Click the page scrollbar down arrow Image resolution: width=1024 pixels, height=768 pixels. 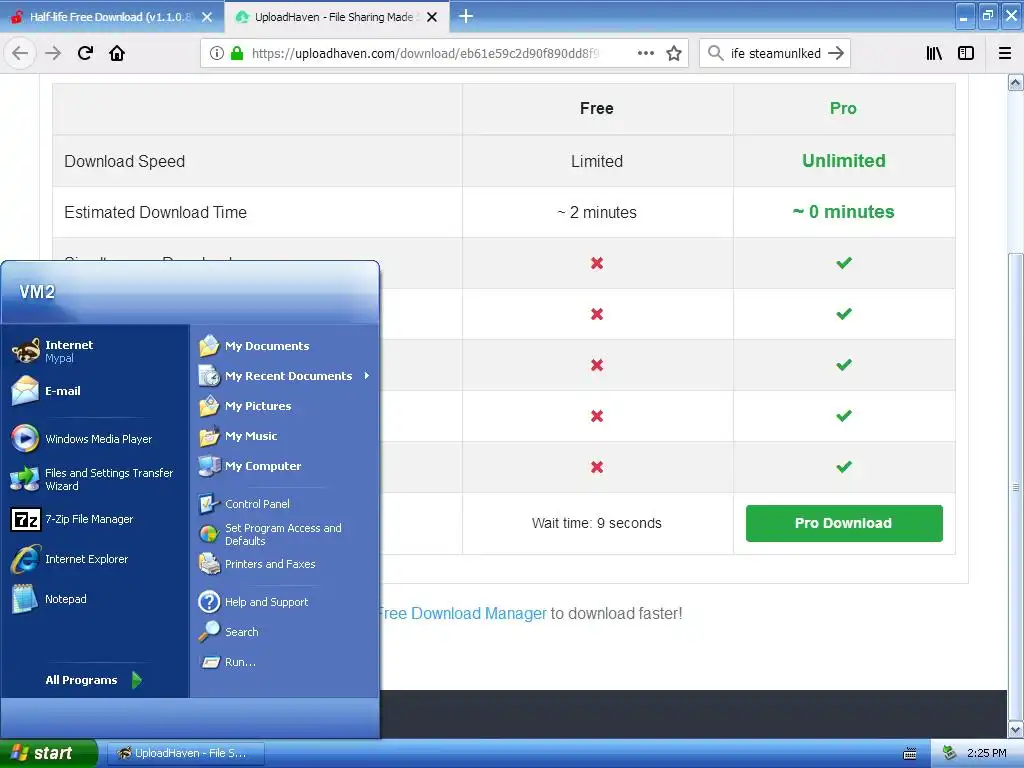[x=1016, y=729]
